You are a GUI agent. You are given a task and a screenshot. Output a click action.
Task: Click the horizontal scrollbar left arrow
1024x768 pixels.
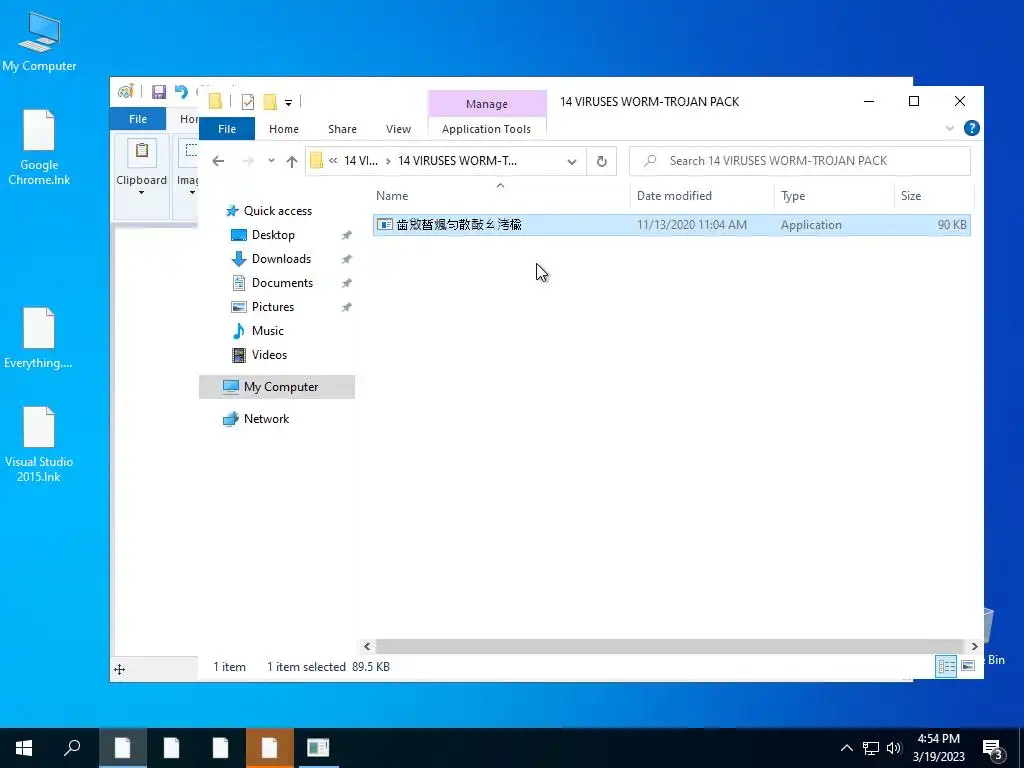[x=367, y=647]
